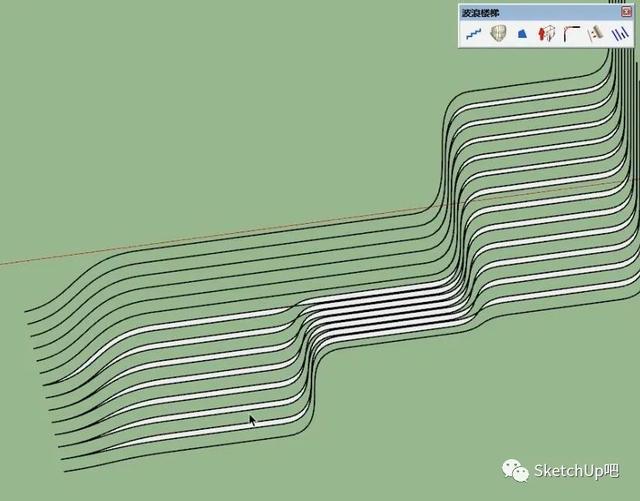Select the rounded corner line icon
This screenshot has width=640, height=501.
click(571, 33)
